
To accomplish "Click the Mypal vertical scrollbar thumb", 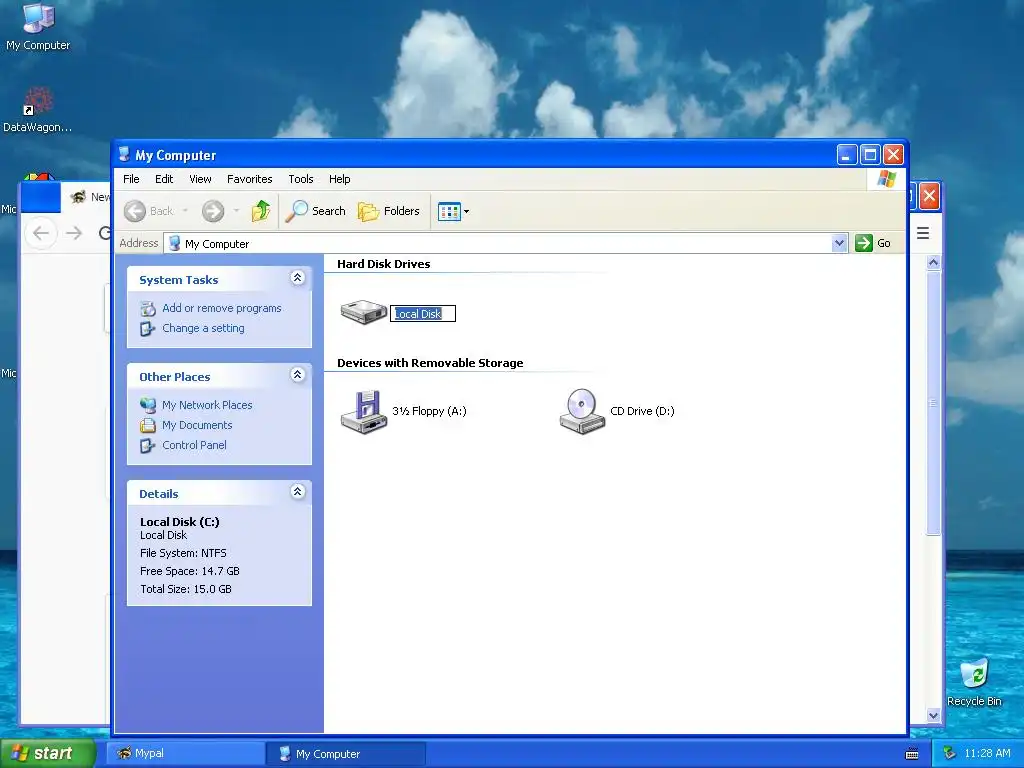I will pos(934,403).
